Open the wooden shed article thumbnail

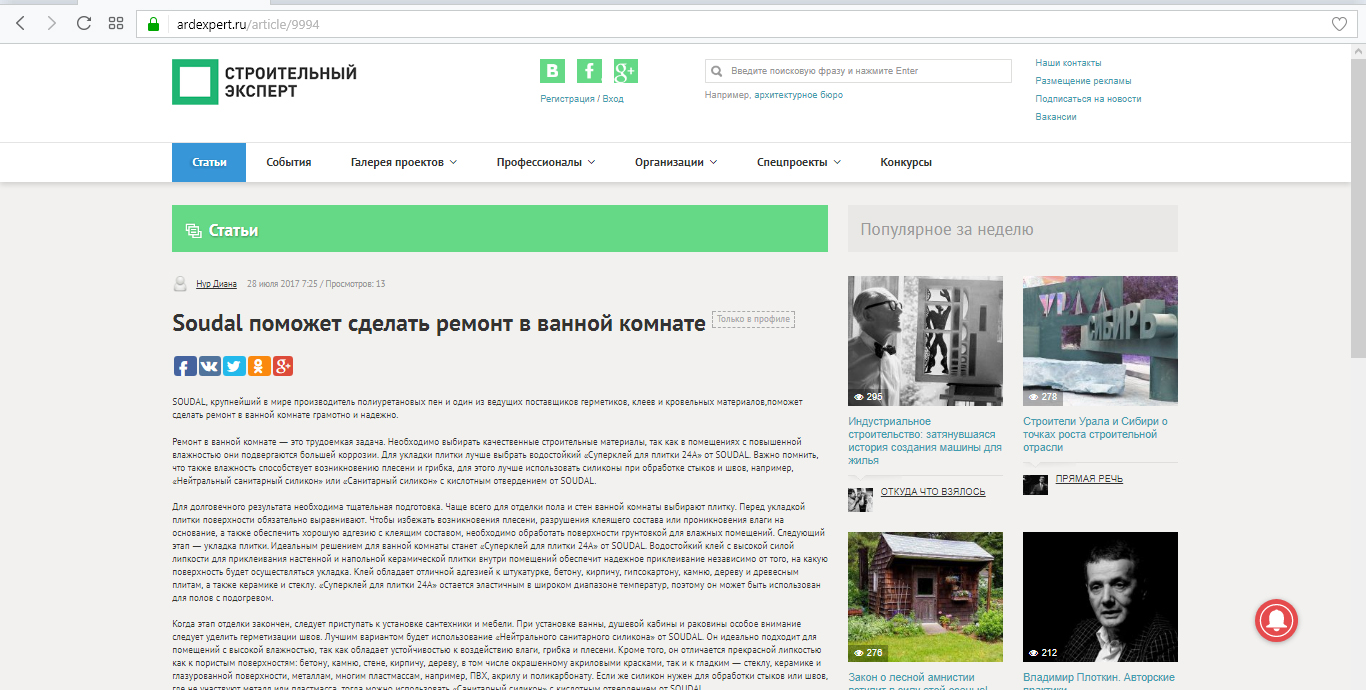925,597
